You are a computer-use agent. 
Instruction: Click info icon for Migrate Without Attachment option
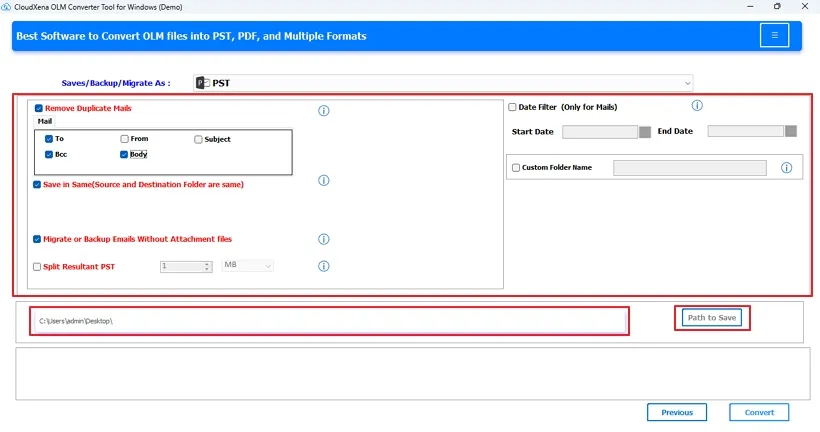point(323,240)
